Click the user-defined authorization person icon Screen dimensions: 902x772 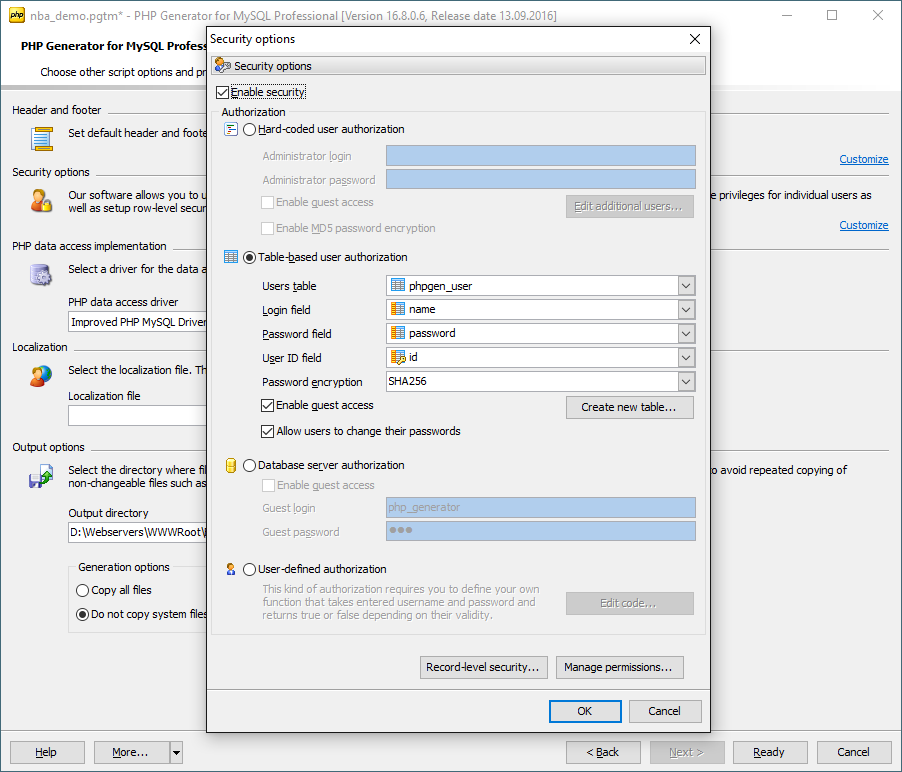coord(231,569)
